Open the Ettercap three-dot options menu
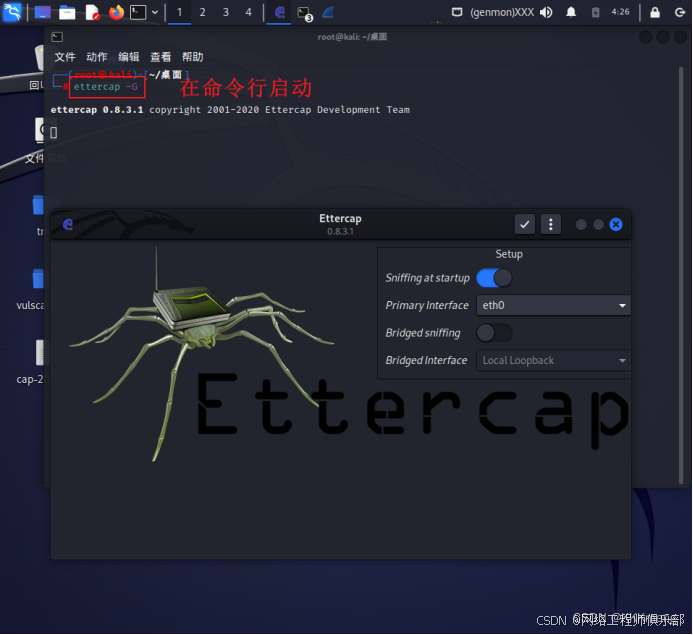Screen dimensions: 693x635 click(551, 224)
